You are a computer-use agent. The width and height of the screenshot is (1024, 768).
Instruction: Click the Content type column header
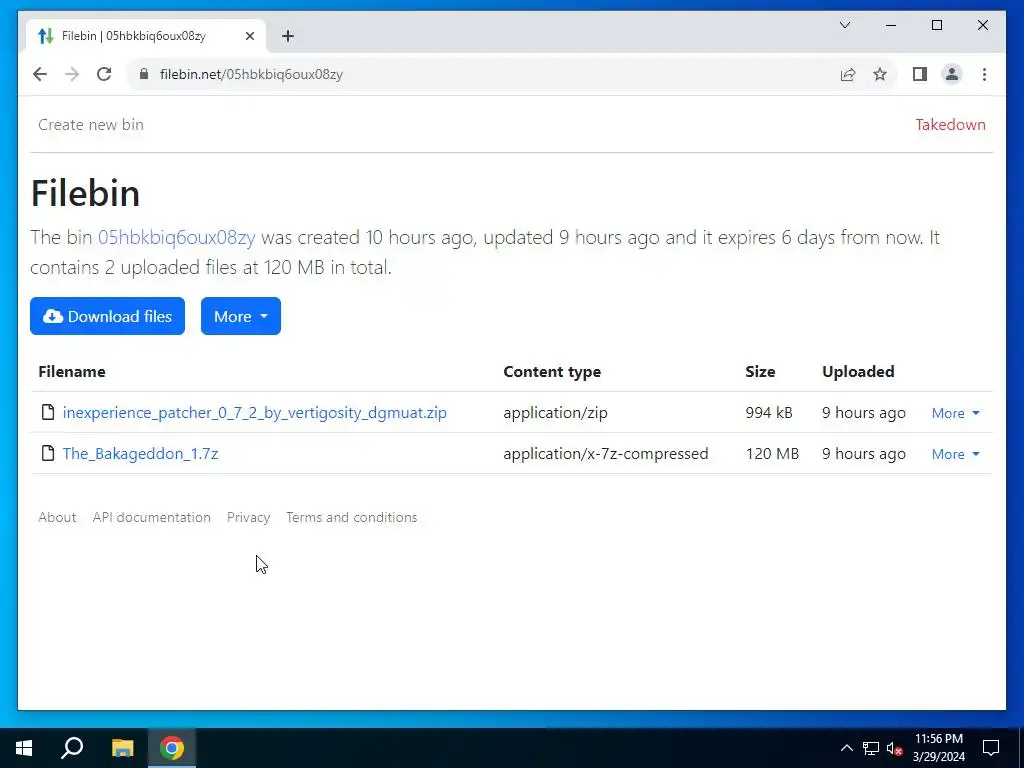(552, 372)
